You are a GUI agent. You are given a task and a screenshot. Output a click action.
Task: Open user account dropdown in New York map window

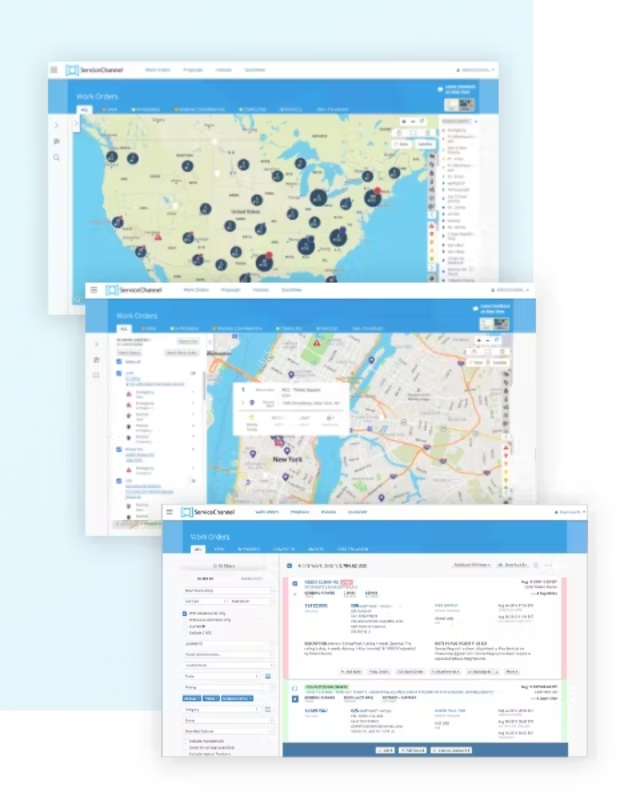(510, 290)
